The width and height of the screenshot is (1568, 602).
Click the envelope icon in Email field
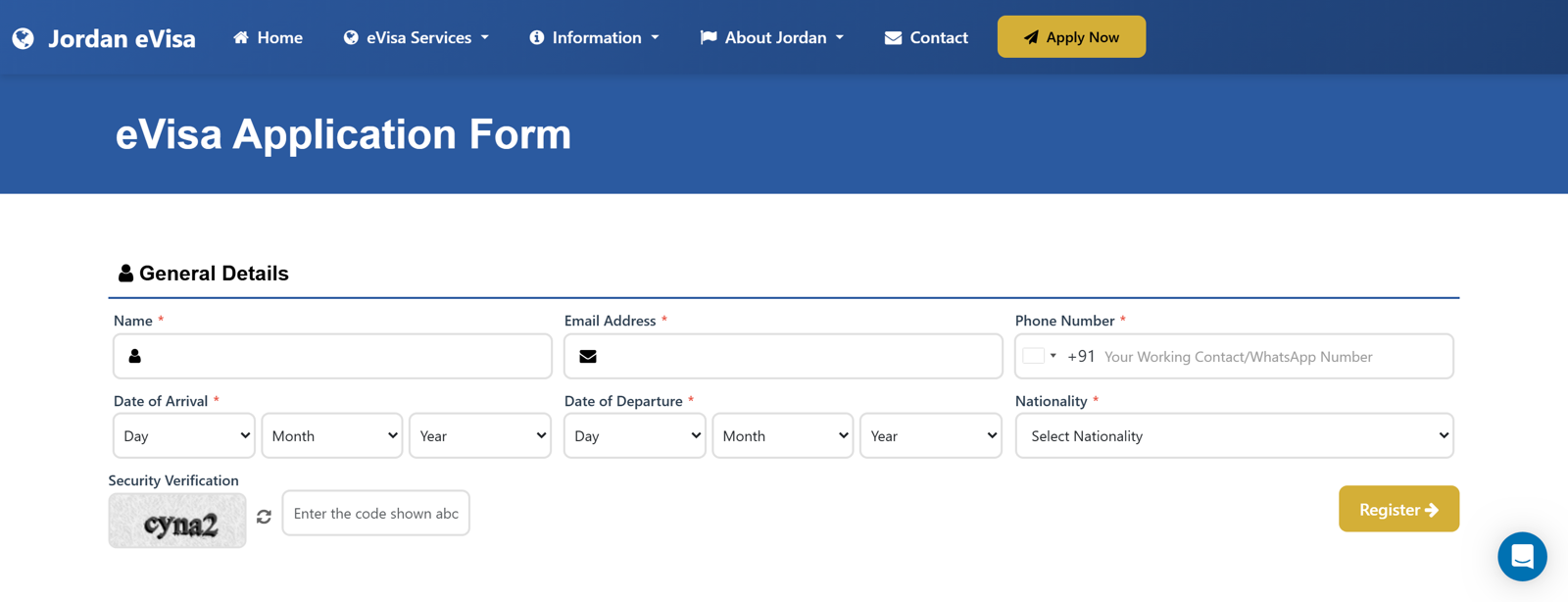coord(588,357)
